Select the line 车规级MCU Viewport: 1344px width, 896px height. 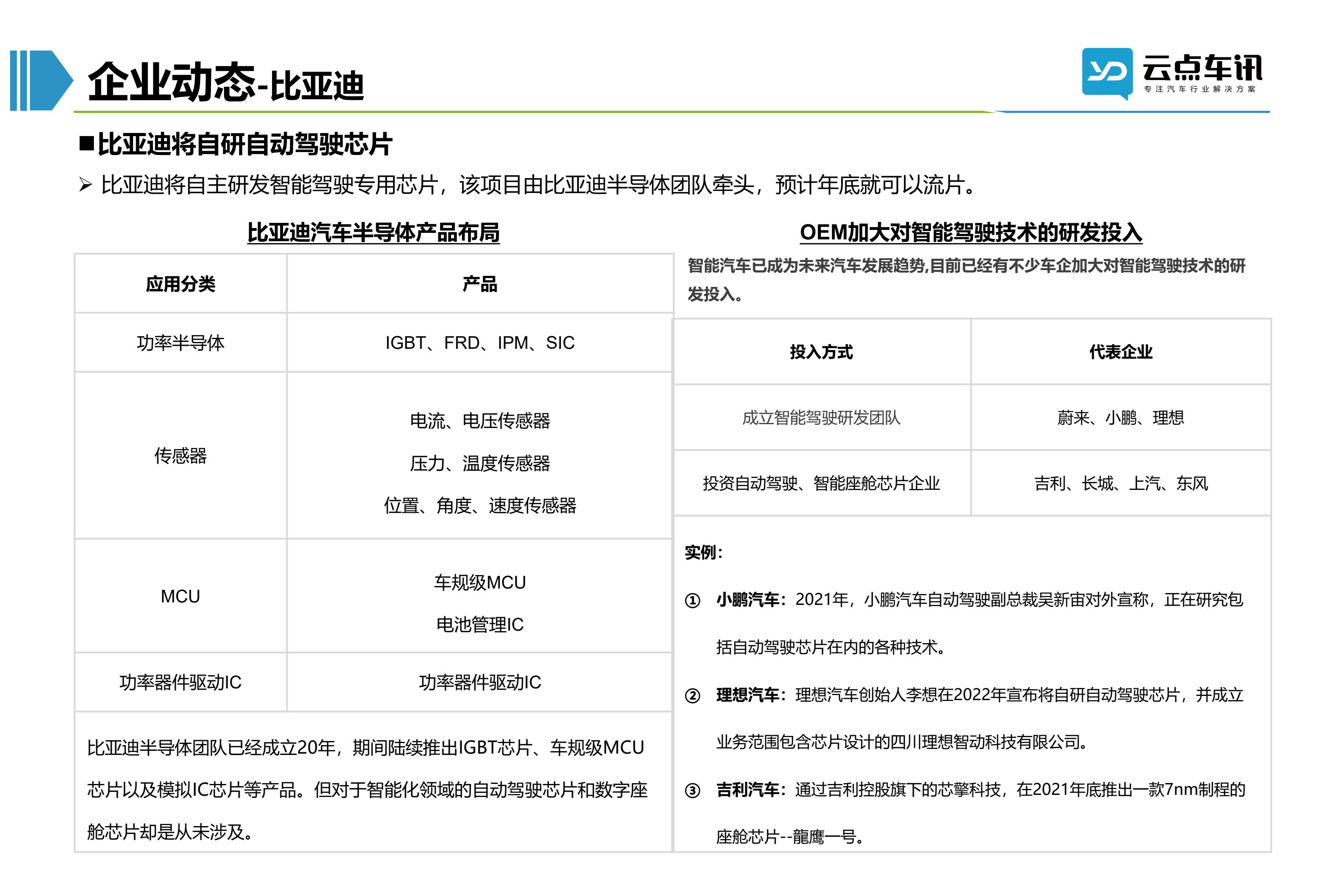coord(479,582)
